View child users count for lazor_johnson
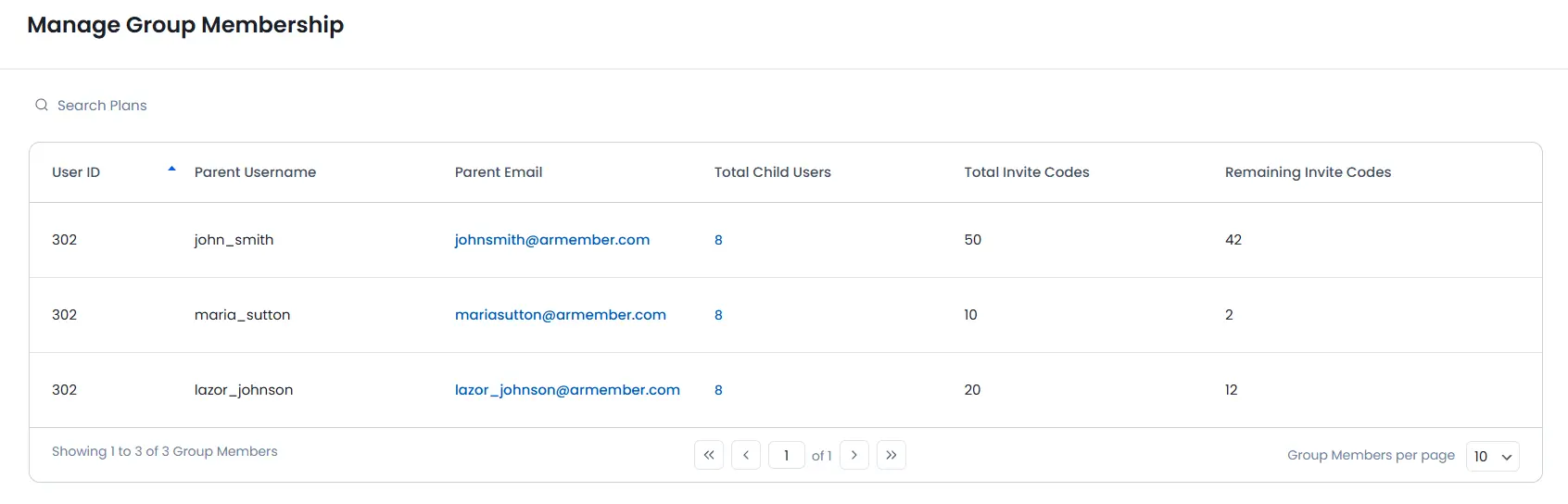1568x504 pixels. click(718, 390)
